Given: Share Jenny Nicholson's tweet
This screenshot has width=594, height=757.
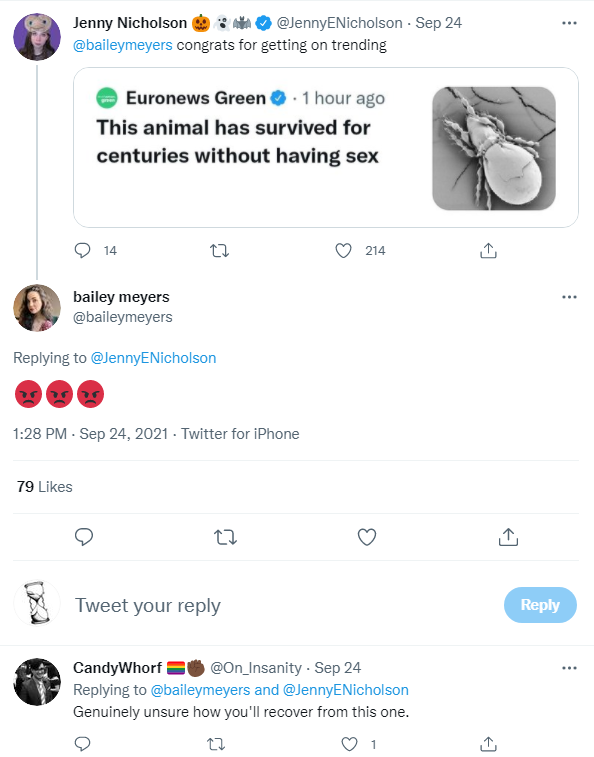Looking at the screenshot, I should pyautogui.click(x=488, y=251).
